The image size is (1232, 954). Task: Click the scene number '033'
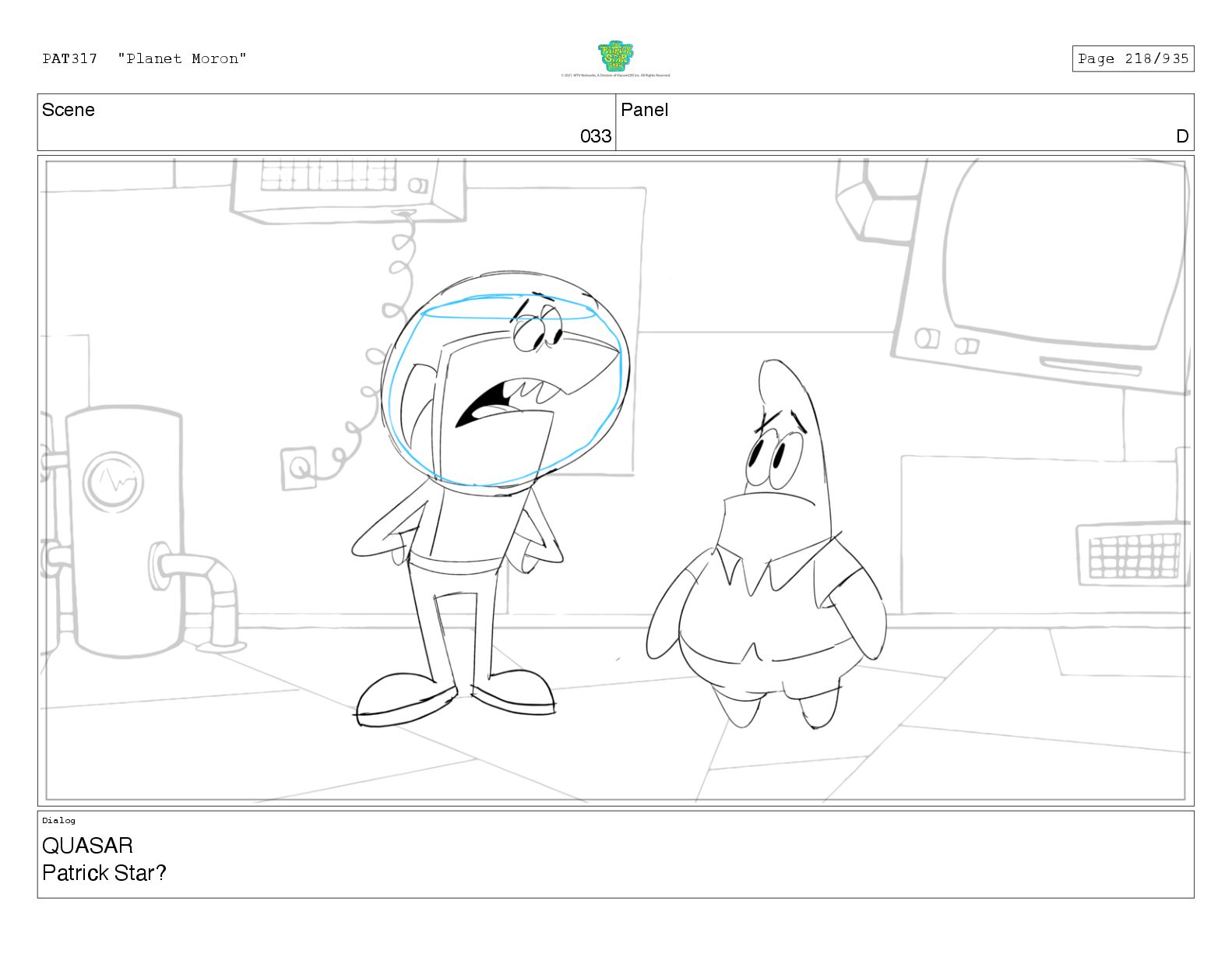(596, 136)
